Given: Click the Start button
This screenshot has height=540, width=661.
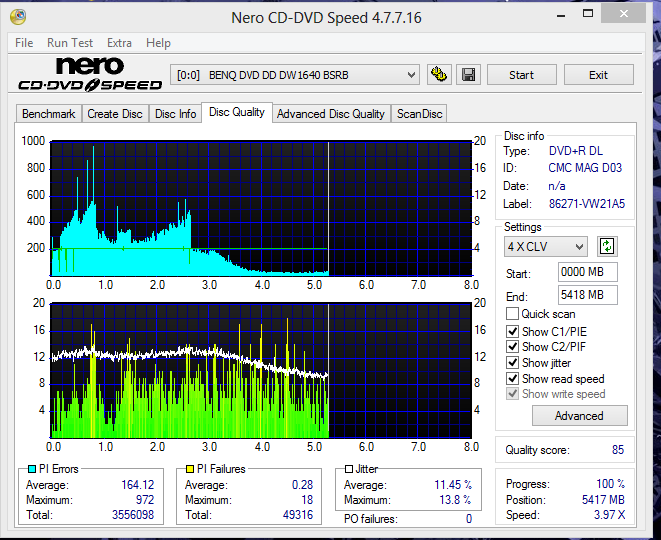Looking at the screenshot, I should [521, 75].
